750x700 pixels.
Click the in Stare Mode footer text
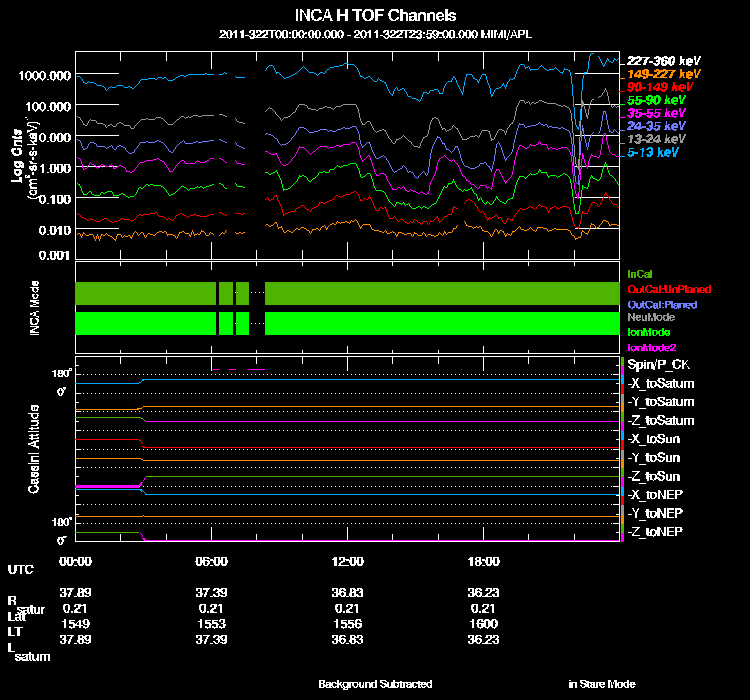click(601, 685)
